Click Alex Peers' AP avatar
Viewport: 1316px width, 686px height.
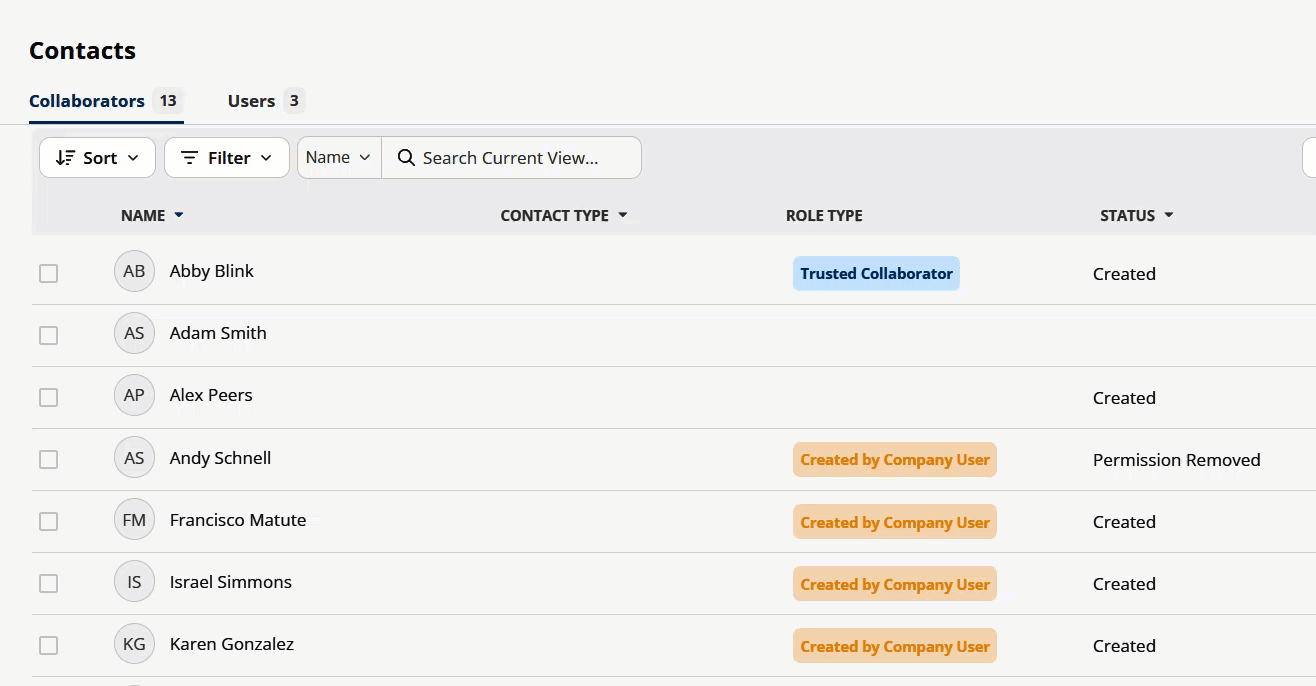134,395
